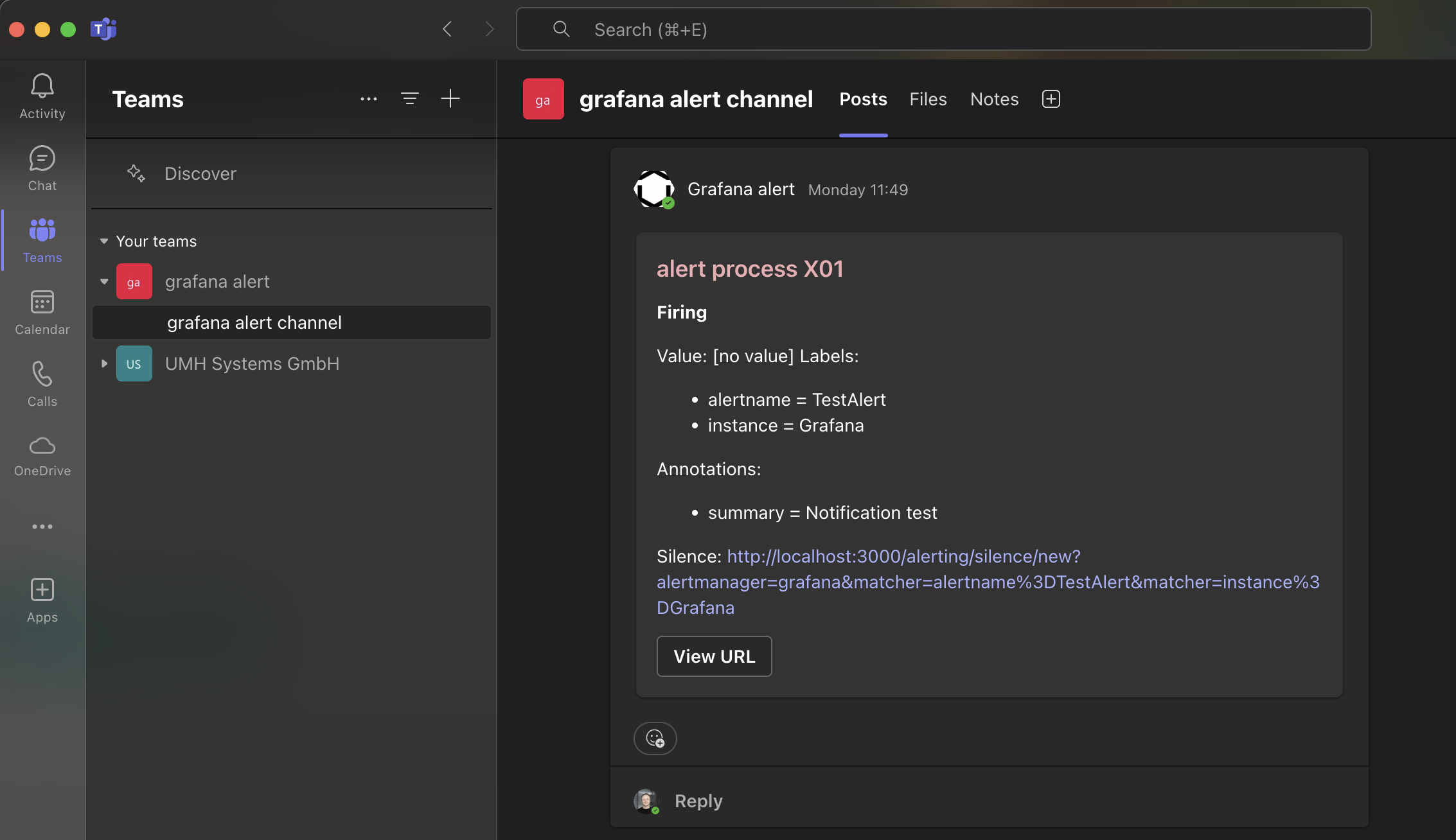This screenshot has height=840, width=1456.
Task: Switch to the Files tab
Action: click(928, 99)
